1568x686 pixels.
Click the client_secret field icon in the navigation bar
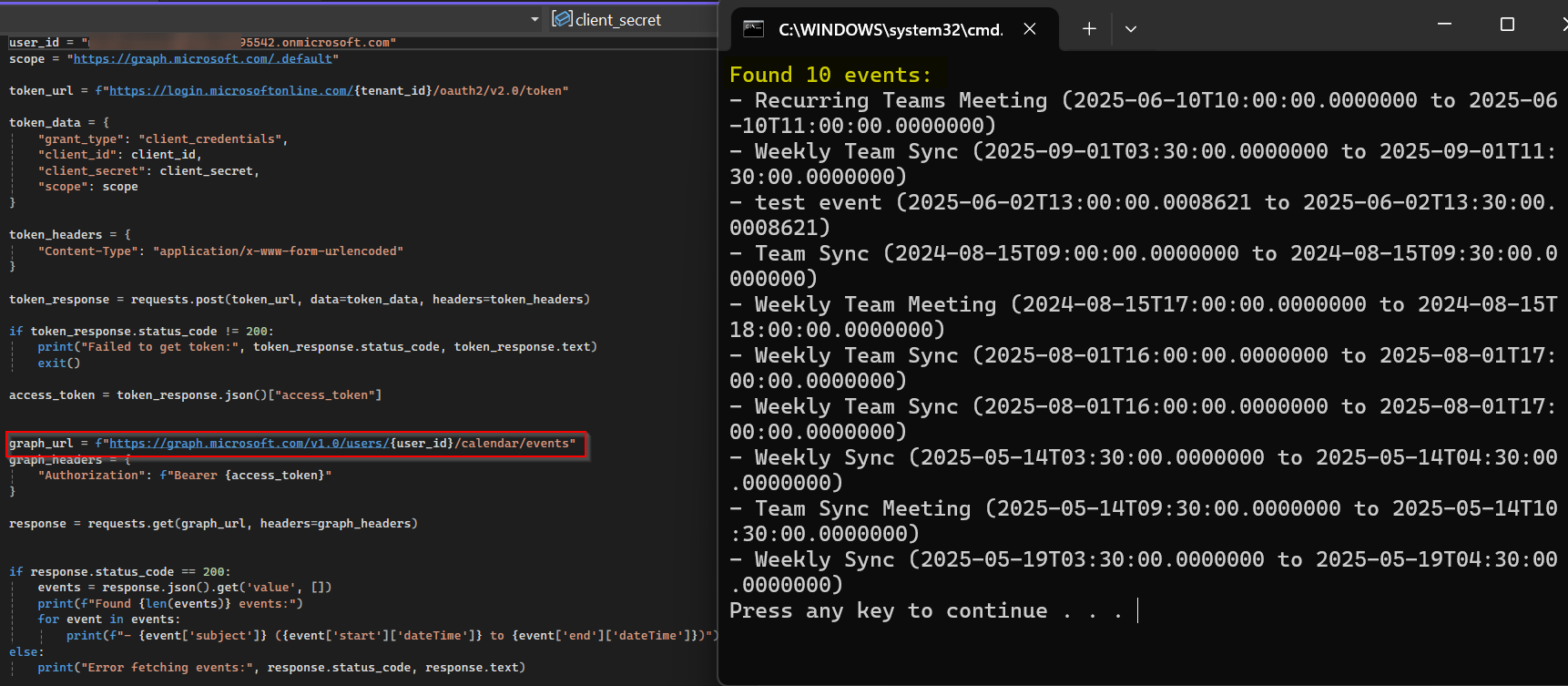pyautogui.click(x=562, y=19)
